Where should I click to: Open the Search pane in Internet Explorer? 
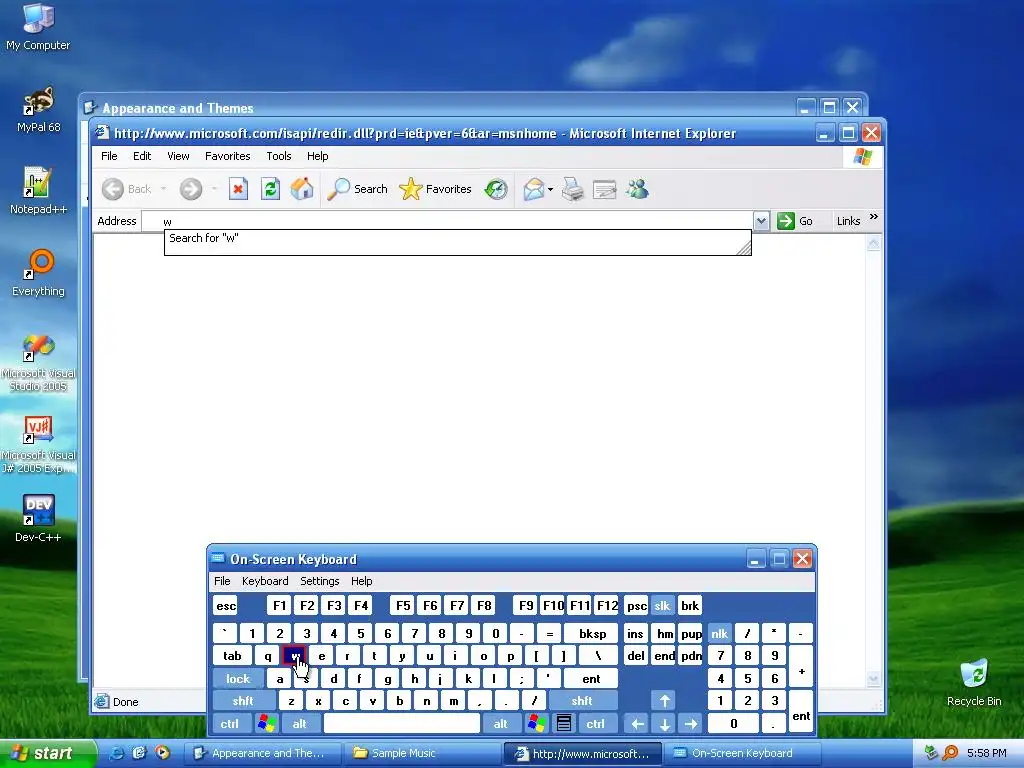[x=357, y=189]
